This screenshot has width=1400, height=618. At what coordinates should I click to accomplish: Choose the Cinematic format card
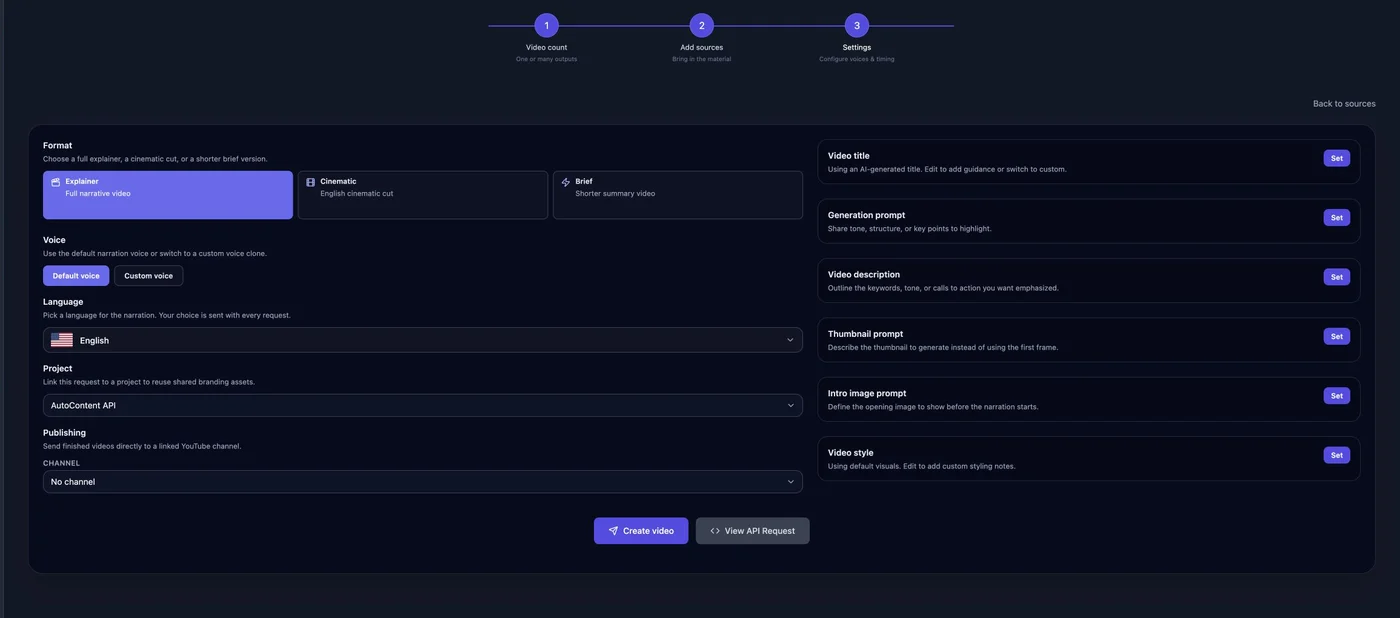click(x=423, y=195)
